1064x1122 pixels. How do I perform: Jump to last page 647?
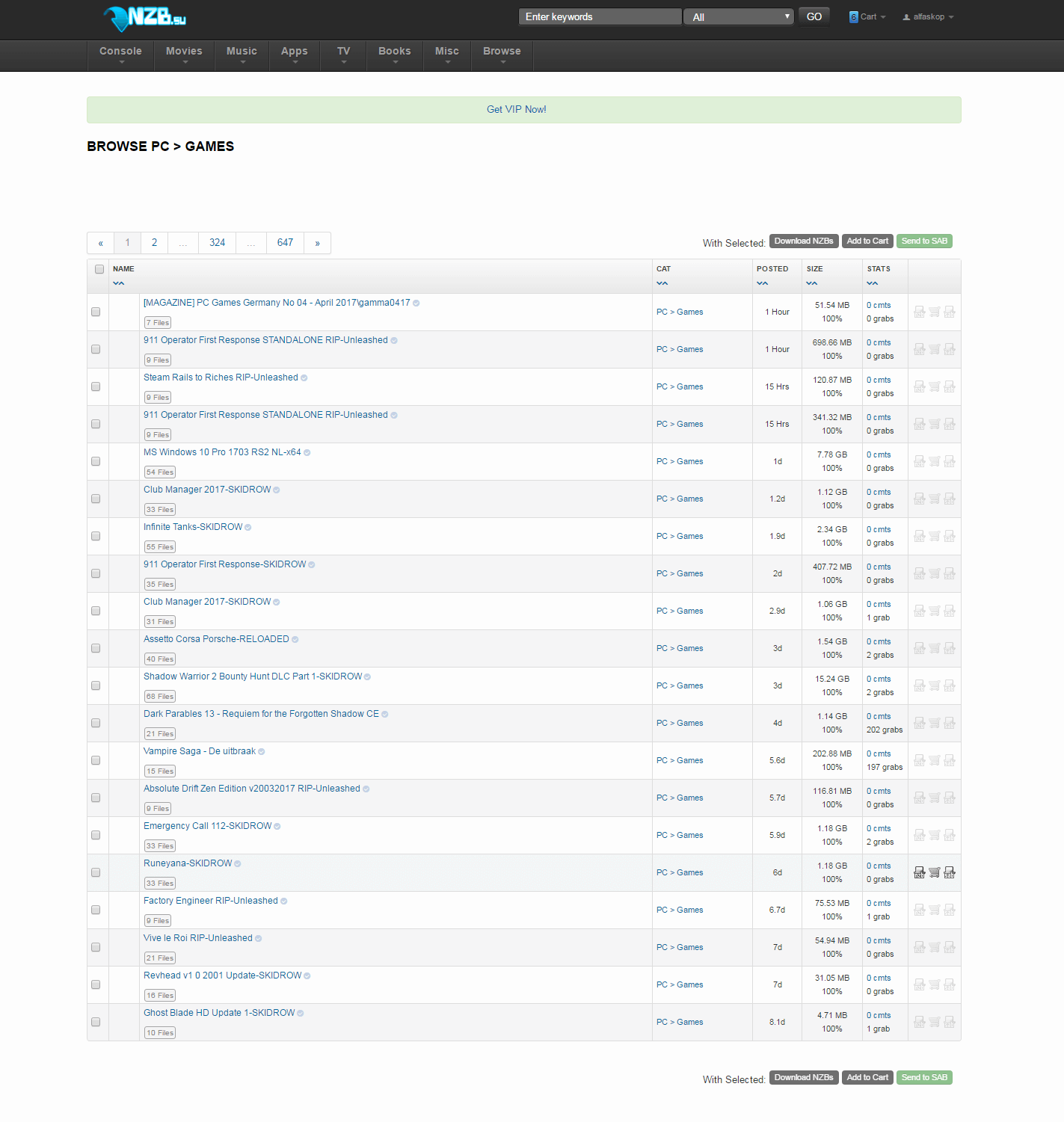click(x=285, y=243)
